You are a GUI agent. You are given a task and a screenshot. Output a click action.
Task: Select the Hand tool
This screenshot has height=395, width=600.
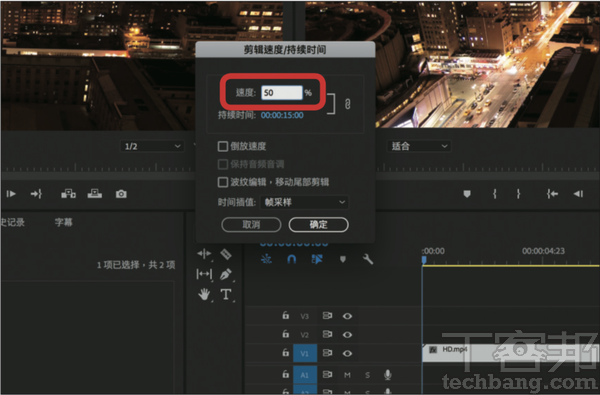(204, 294)
